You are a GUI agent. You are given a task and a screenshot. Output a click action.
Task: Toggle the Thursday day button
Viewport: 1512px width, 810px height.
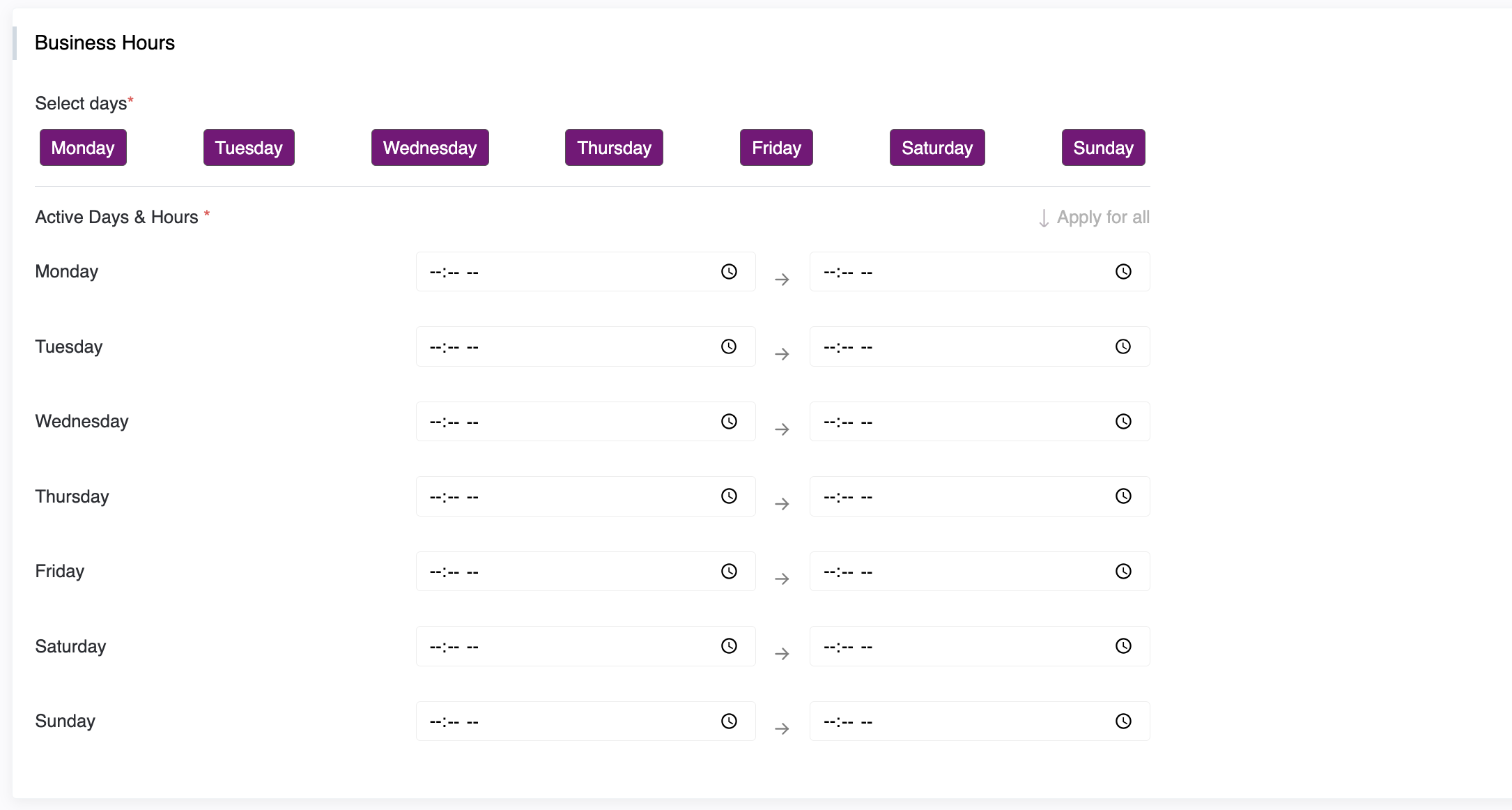click(614, 148)
